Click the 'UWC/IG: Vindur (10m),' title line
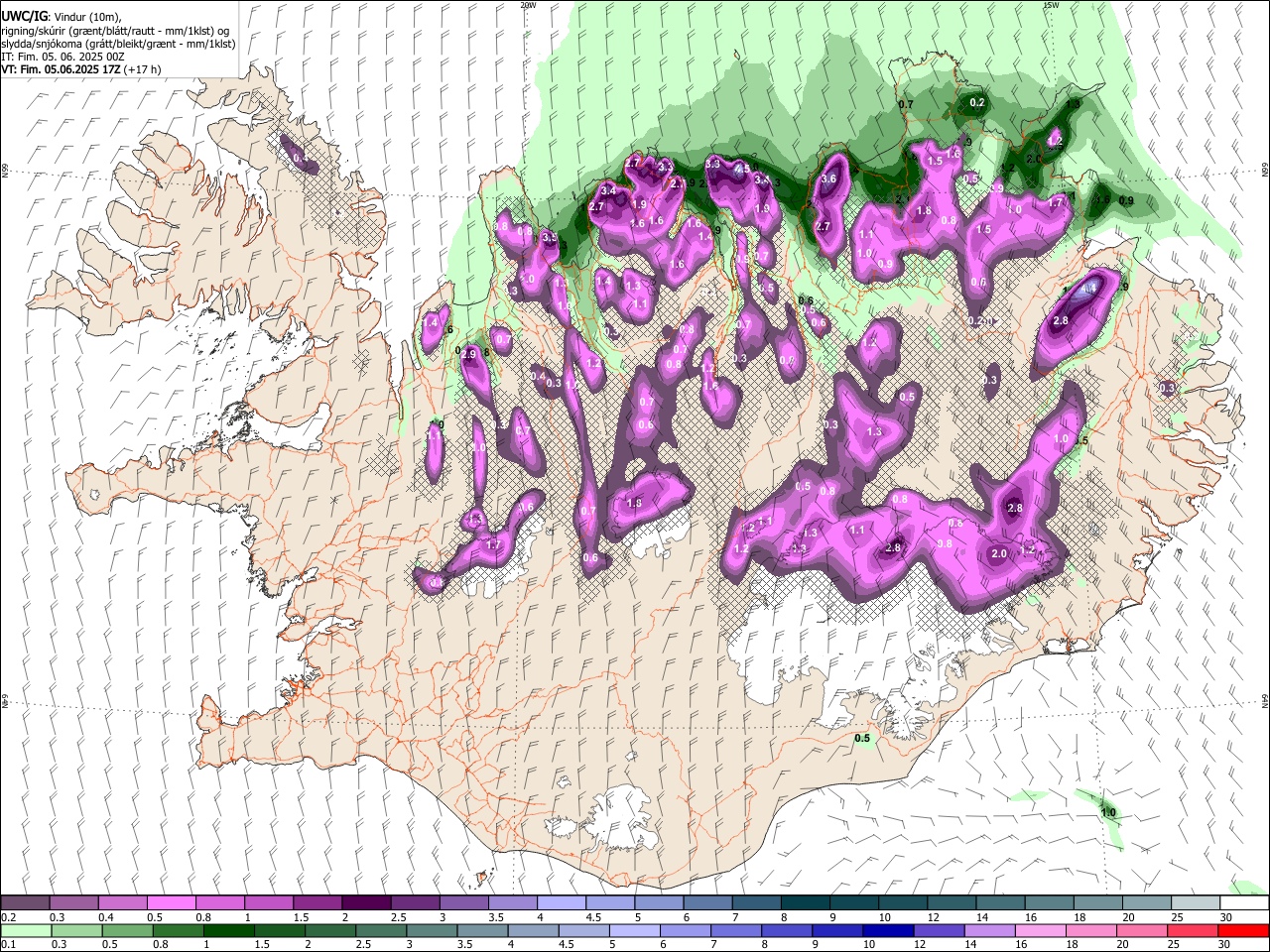1270x952 pixels. (x=61, y=17)
